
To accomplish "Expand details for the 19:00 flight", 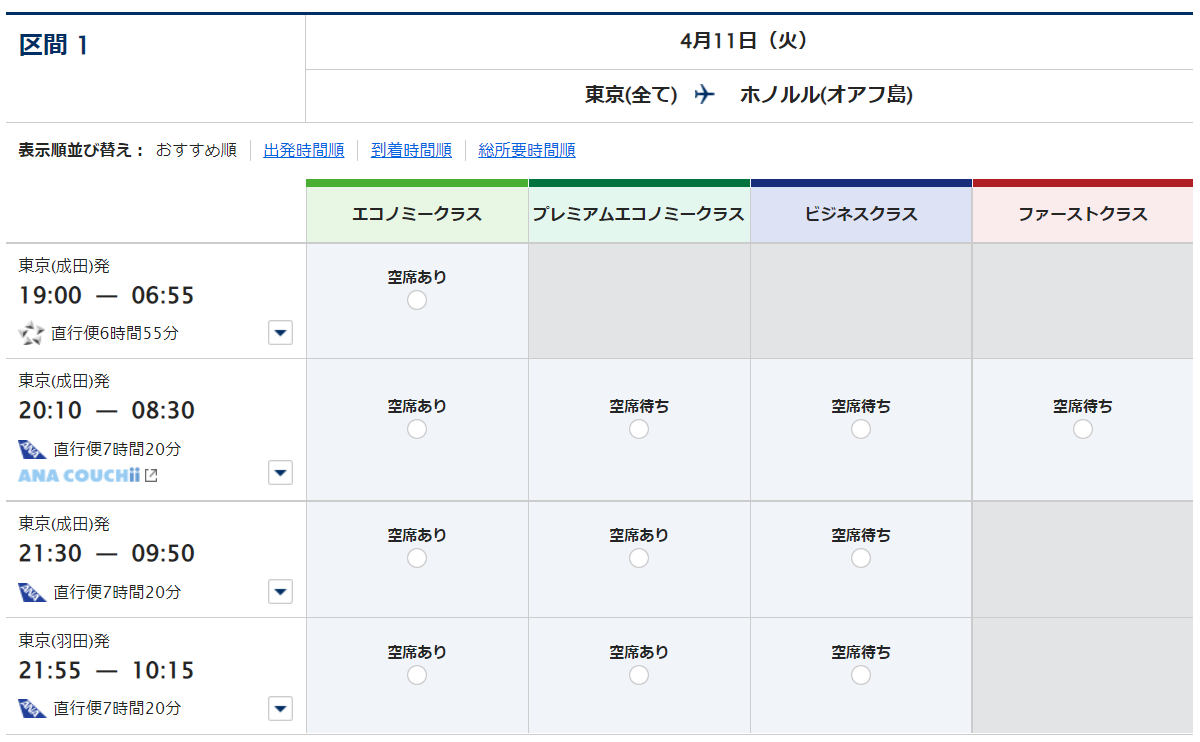I will (280, 333).
